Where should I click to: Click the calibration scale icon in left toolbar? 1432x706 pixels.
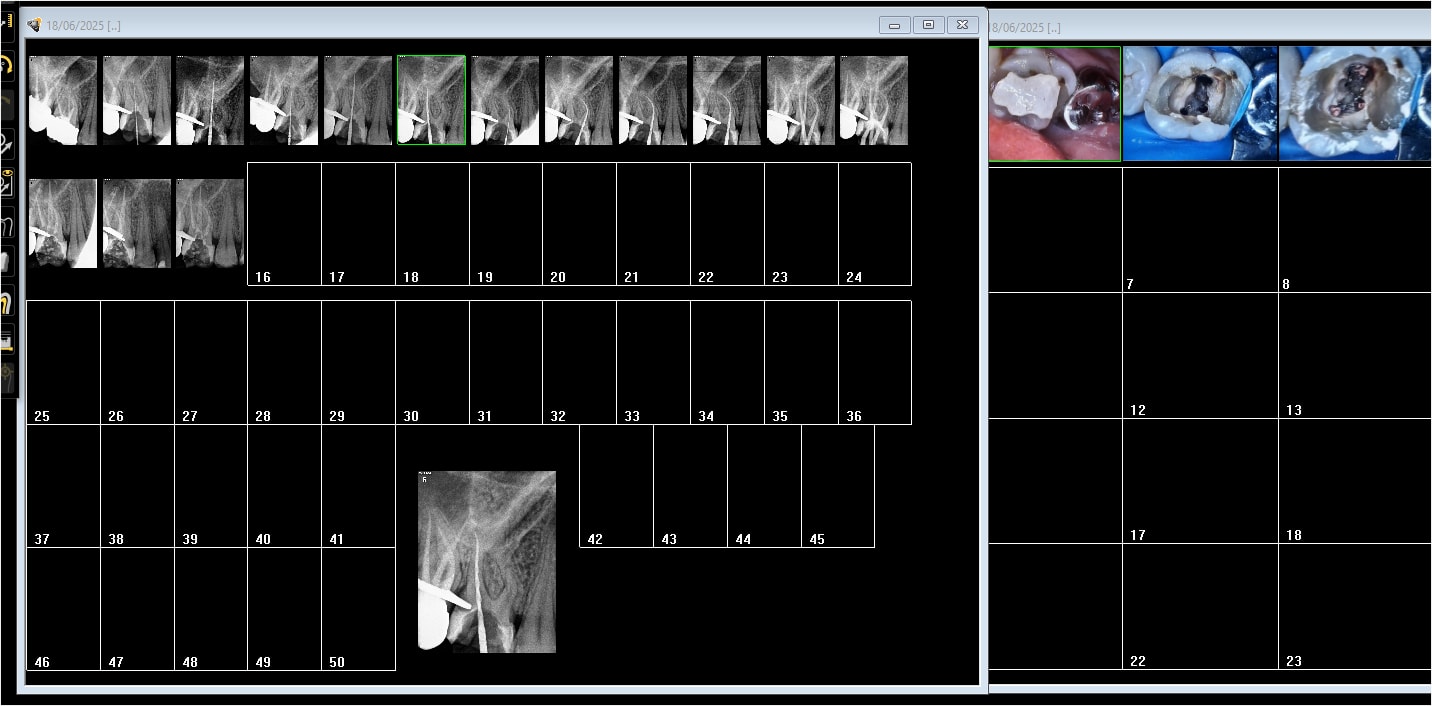point(7,340)
